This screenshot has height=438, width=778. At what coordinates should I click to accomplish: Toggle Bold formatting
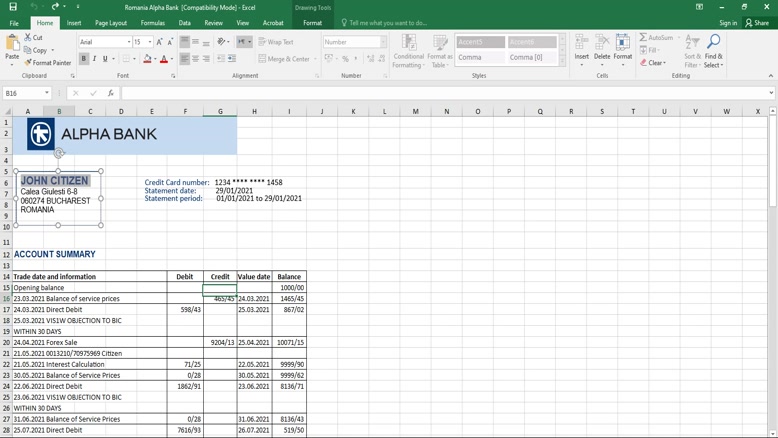click(x=84, y=59)
